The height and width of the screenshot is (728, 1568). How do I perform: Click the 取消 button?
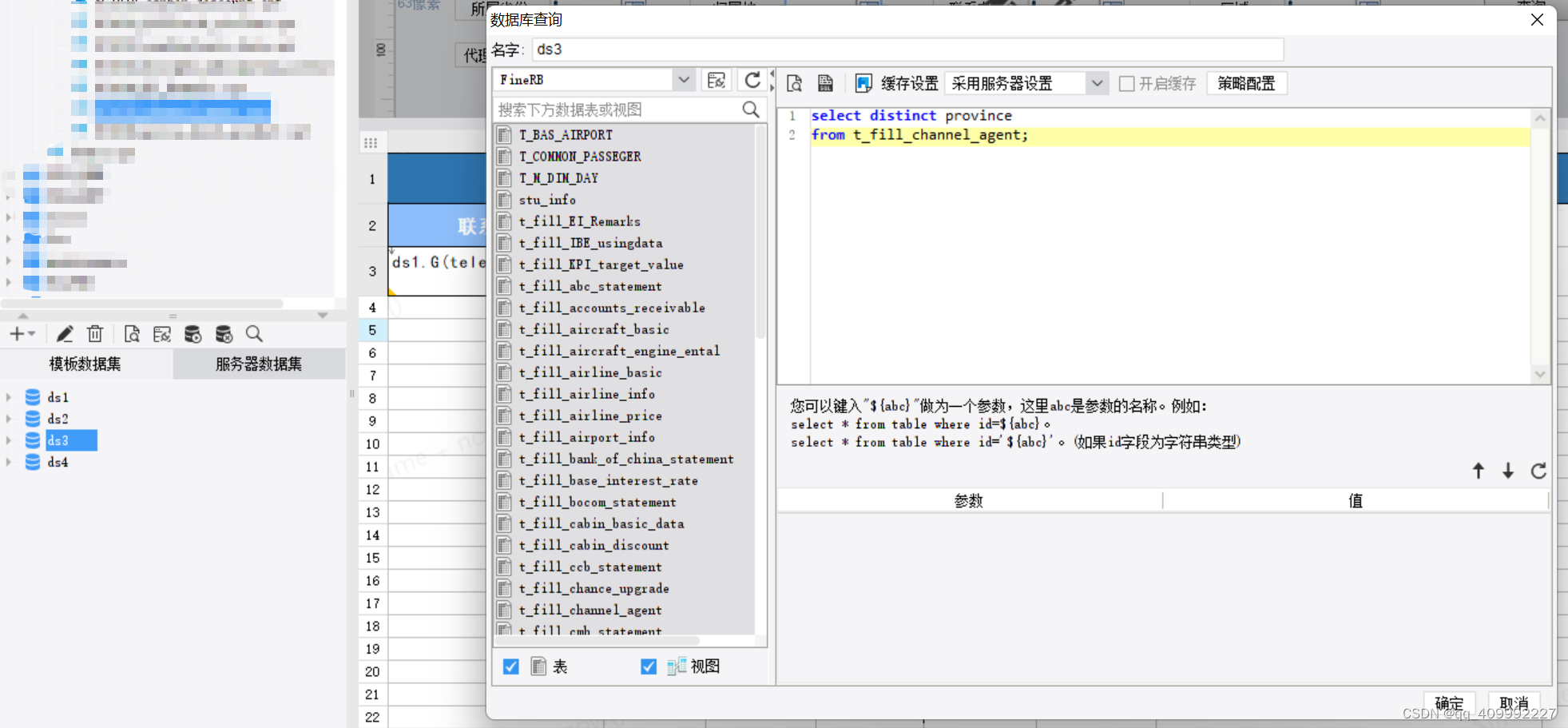click(1514, 703)
